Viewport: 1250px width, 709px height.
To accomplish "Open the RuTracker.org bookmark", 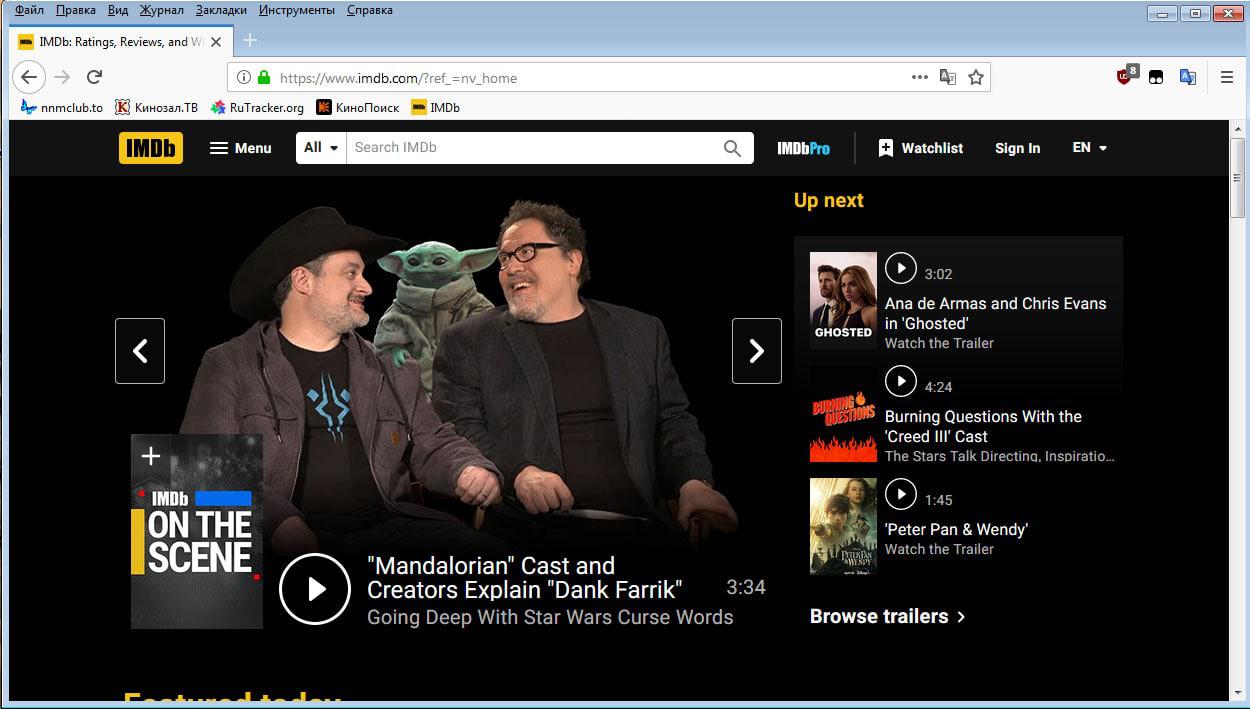I will coord(258,107).
